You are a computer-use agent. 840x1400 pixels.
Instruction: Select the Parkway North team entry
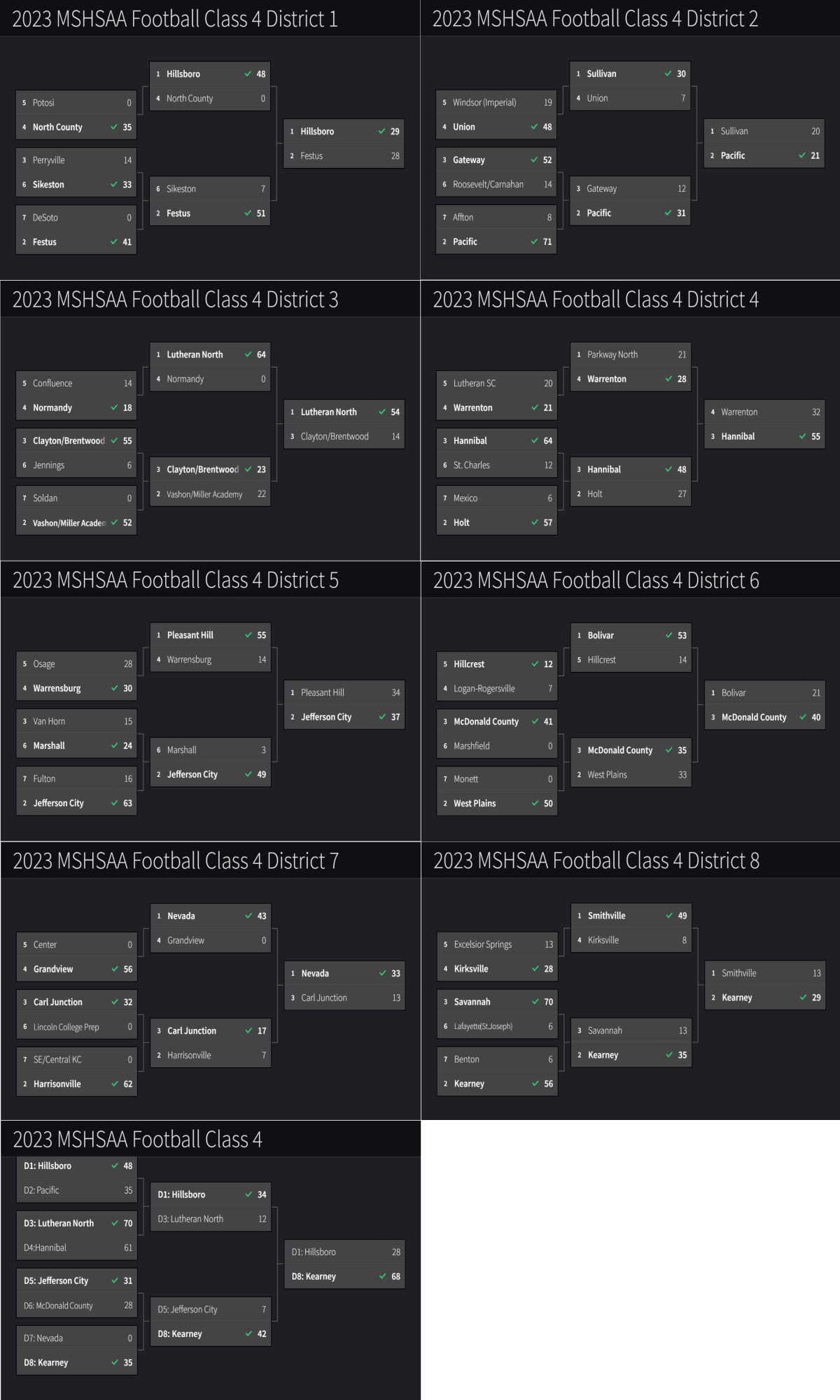(630, 354)
